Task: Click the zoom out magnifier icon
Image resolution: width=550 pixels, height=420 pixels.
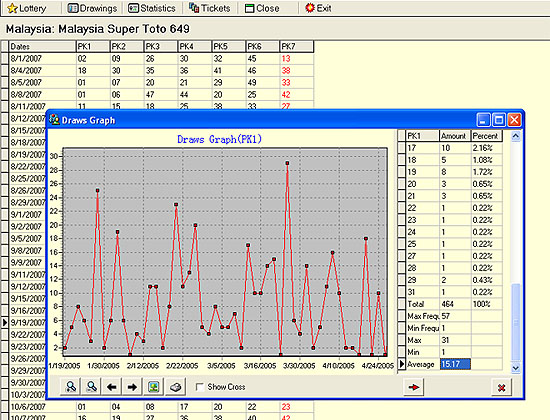Action: tap(91, 387)
